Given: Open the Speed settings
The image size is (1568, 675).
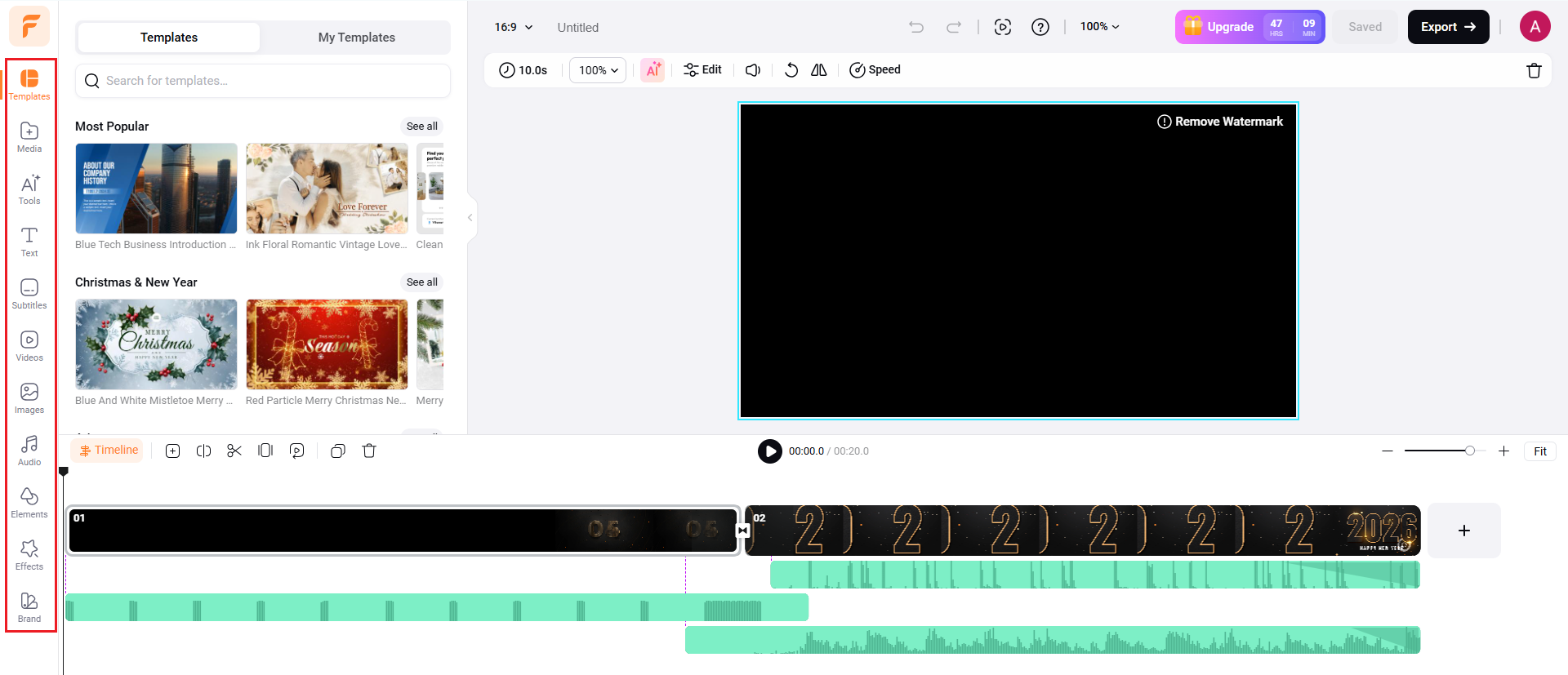Looking at the screenshot, I should (x=875, y=70).
